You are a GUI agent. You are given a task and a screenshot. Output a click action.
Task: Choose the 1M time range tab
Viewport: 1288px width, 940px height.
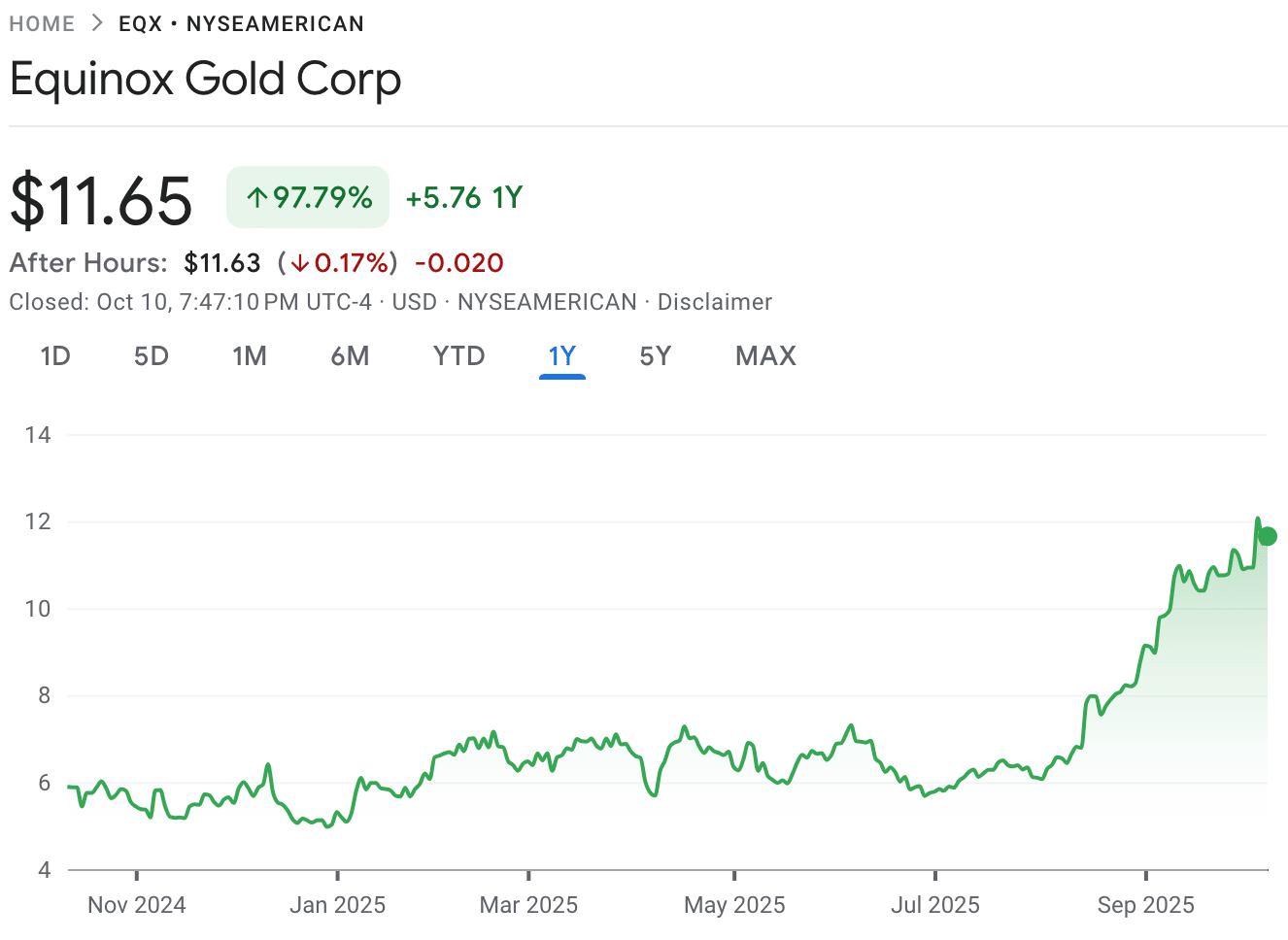pyautogui.click(x=250, y=356)
